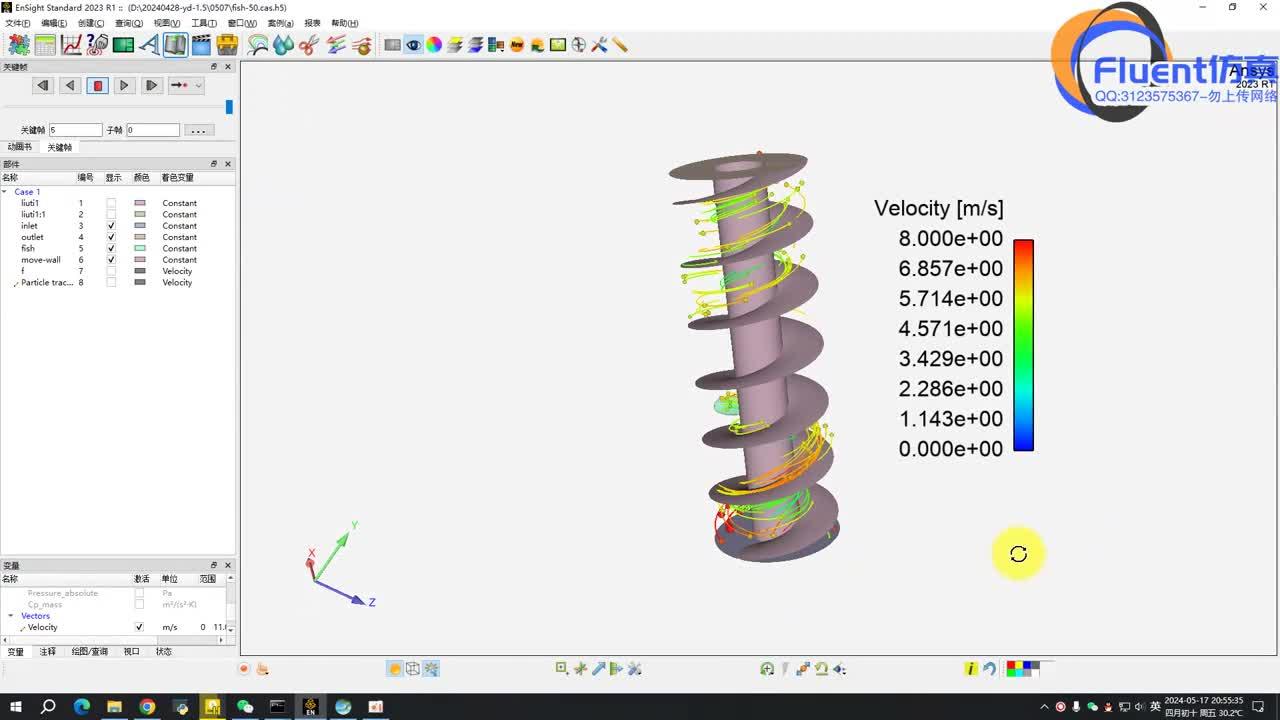
Task: Open the 文件(F) menu
Action: coord(18,23)
